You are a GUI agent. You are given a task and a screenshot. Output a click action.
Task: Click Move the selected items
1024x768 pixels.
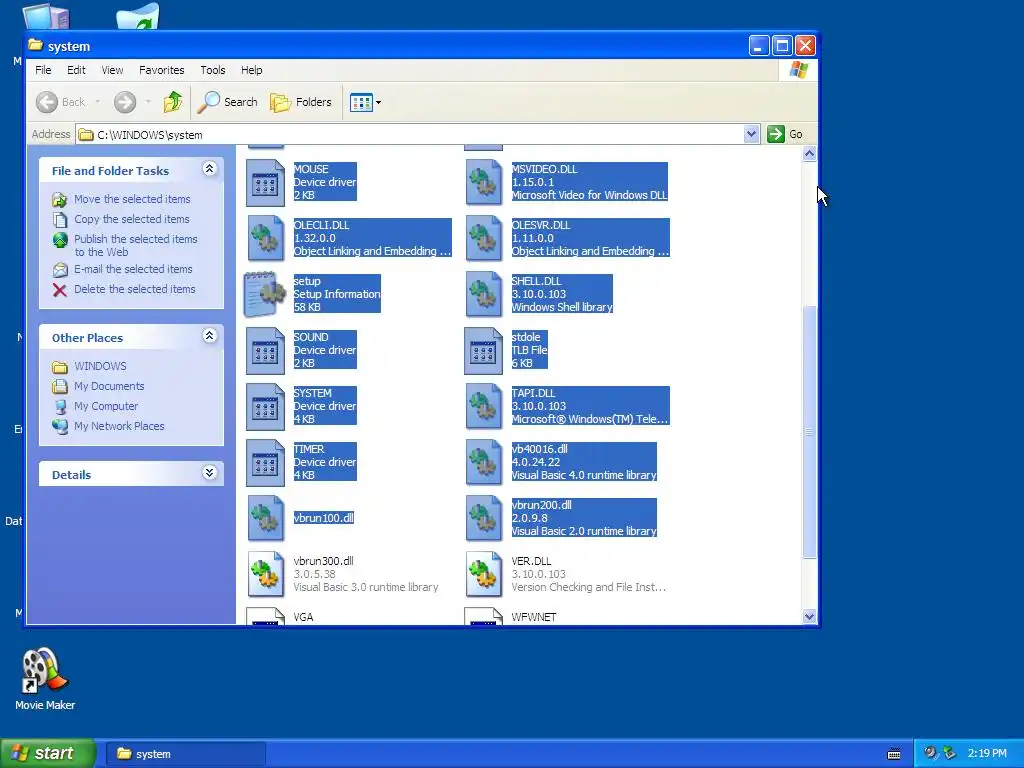coord(132,199)
